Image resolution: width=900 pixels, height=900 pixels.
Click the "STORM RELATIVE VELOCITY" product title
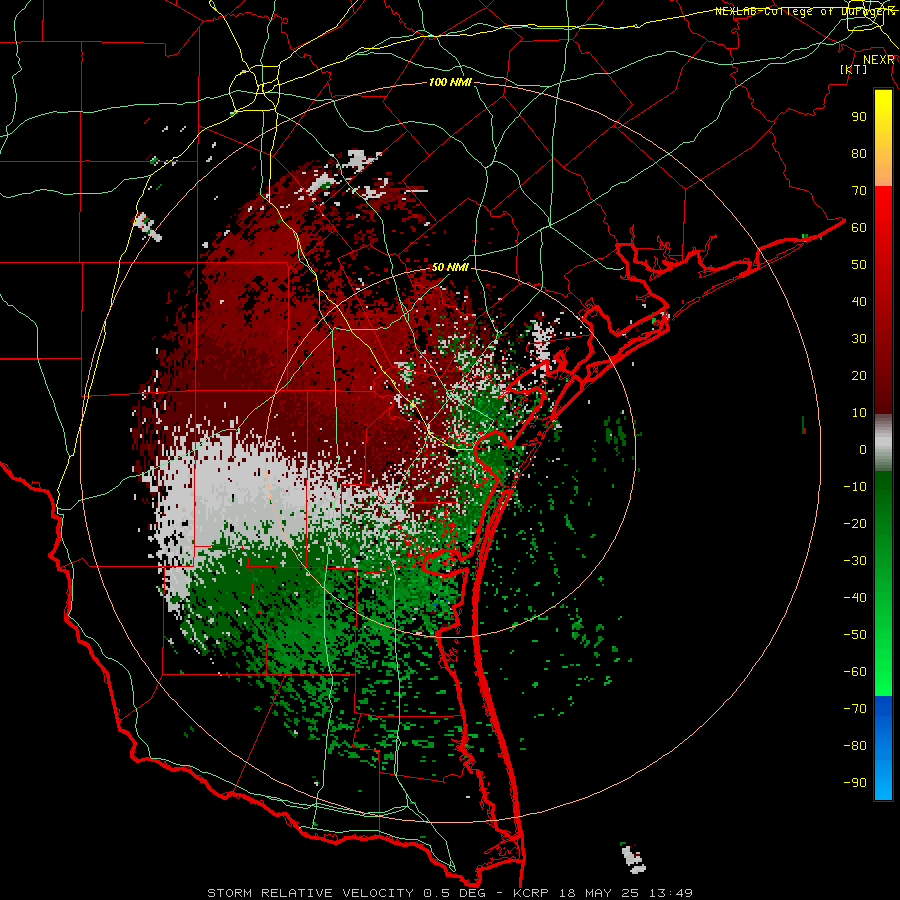tap(309, 893)
